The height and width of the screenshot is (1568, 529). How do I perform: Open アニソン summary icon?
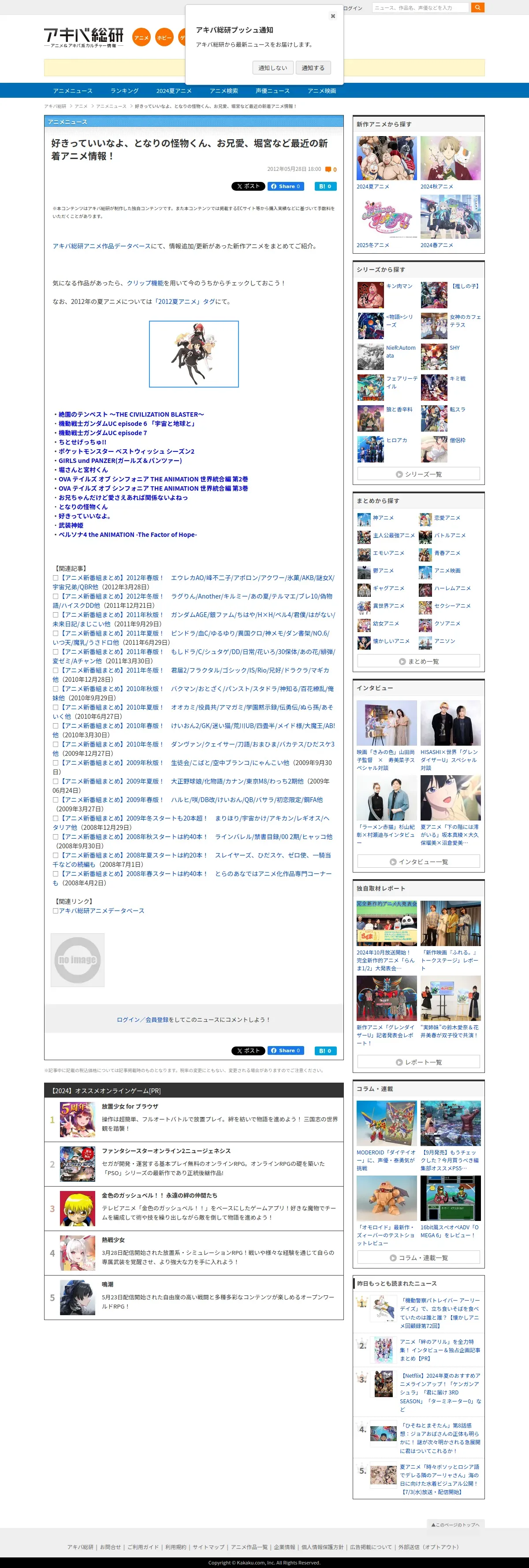425,642
